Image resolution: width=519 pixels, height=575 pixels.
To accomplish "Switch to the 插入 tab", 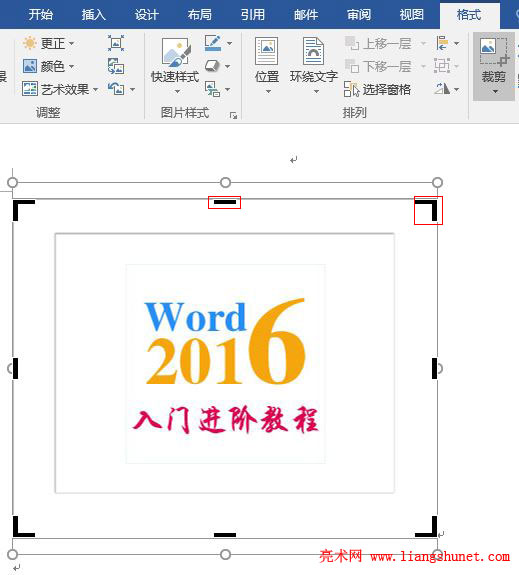I will click(93, 14).
